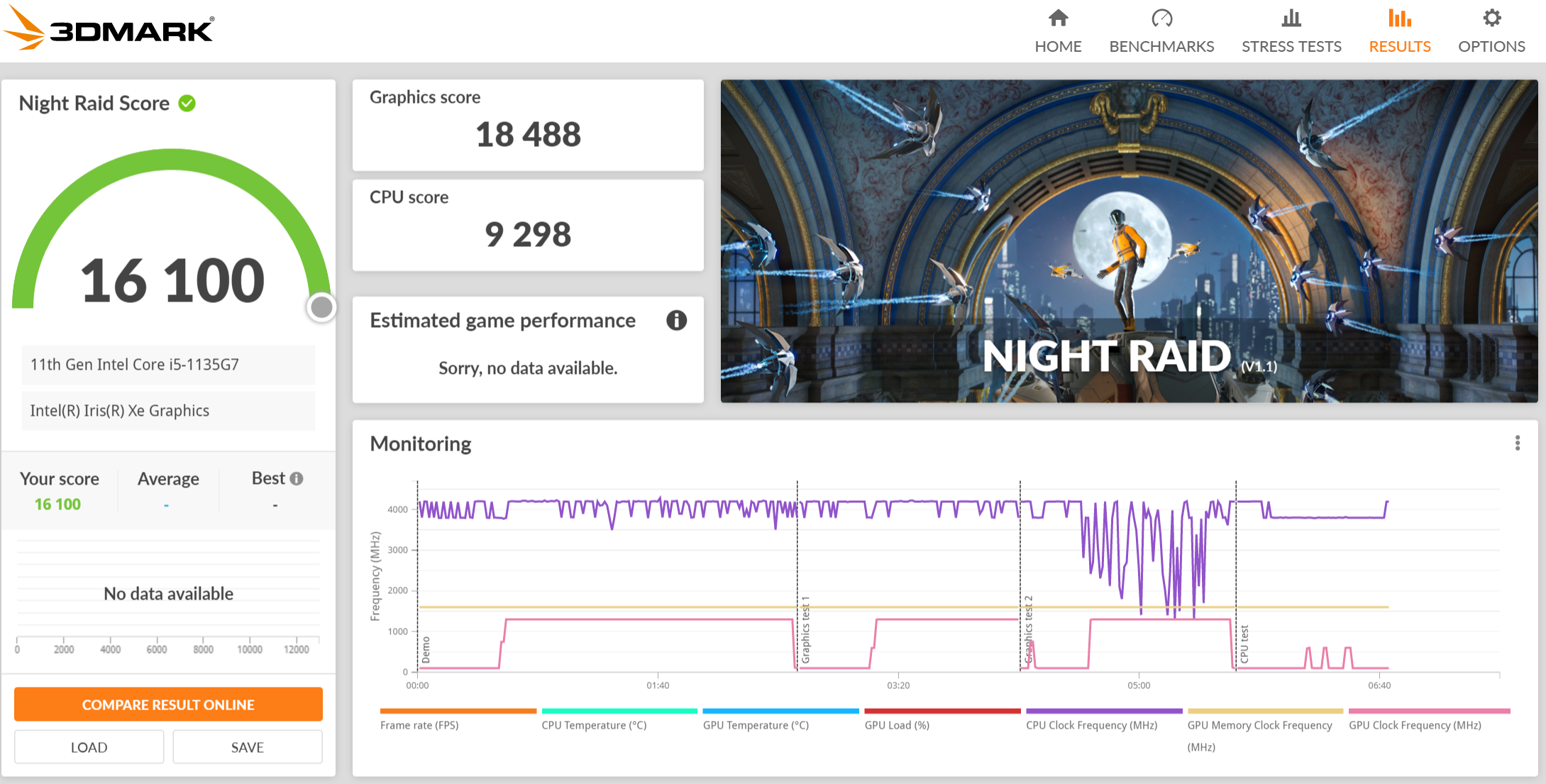Click COMPARE RESULT ONLINE button
Viewport: 1546px width, 784px height.
[x=168, y=705]
